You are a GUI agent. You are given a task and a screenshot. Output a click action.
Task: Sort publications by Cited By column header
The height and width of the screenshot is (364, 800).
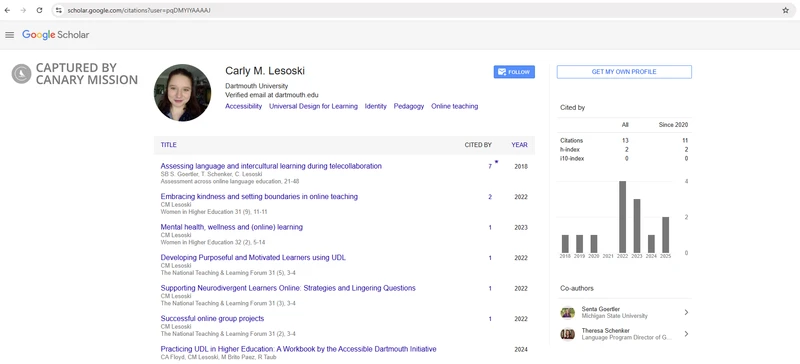(x=478, y=145)
